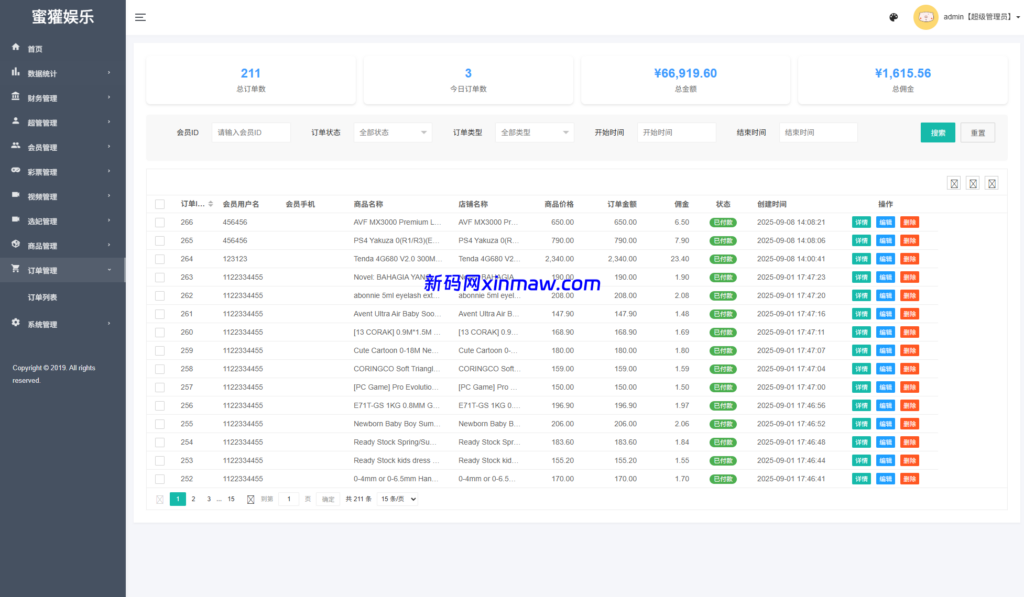Click the shopping cart icon for 订单管理

(15, 269)
